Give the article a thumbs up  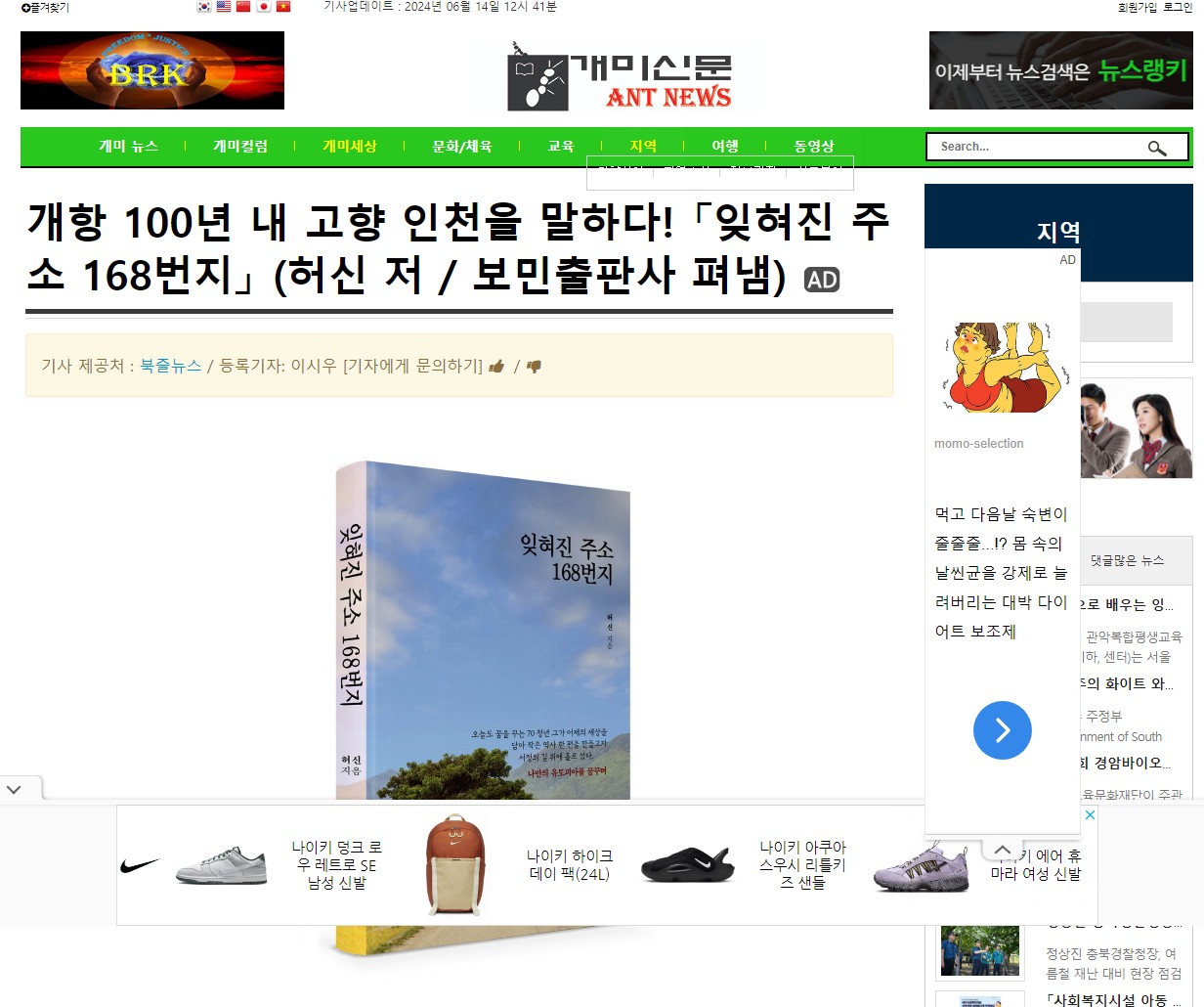(x=496, y=367)
